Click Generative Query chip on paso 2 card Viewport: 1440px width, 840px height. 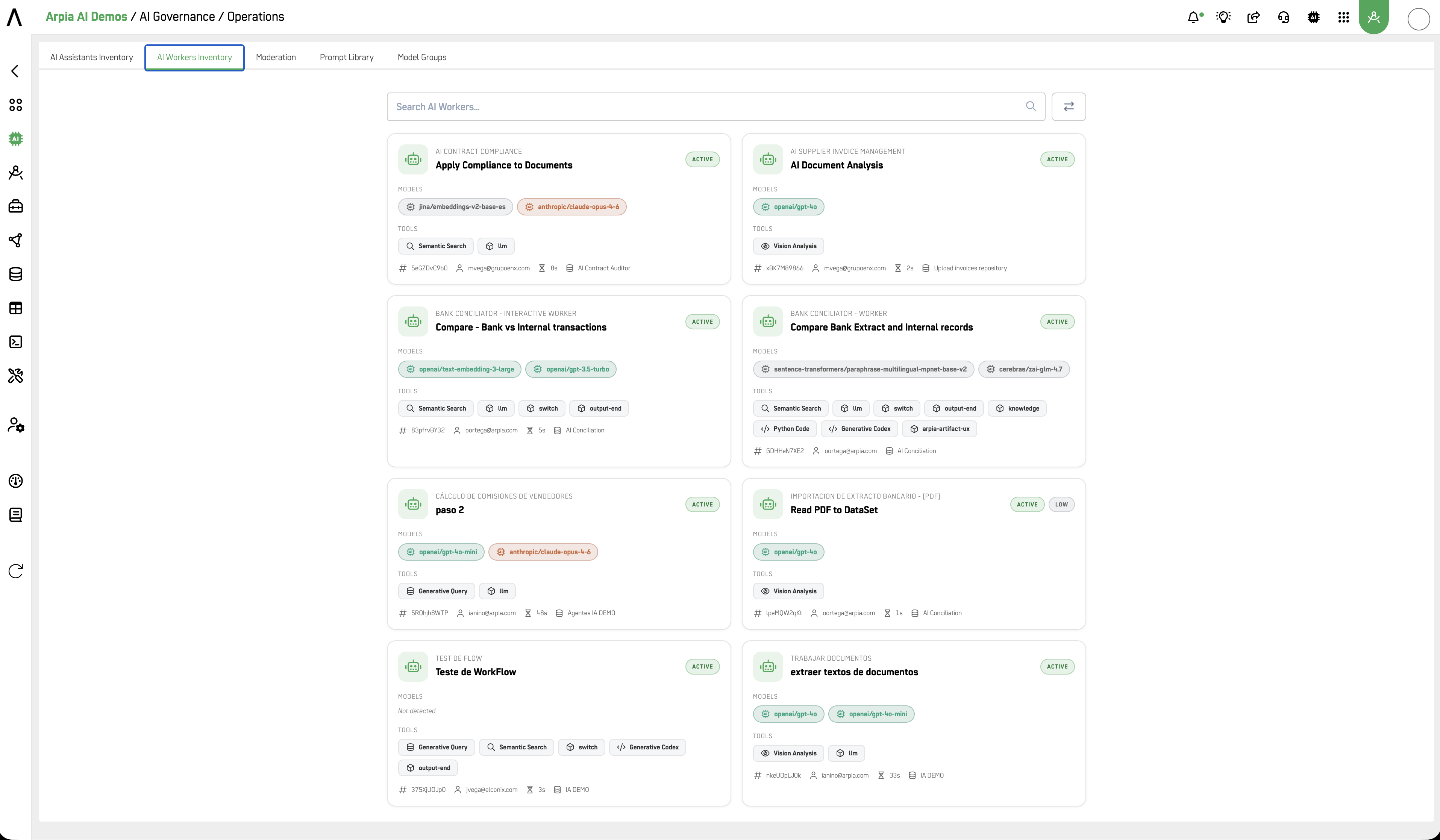click(436, 591)
